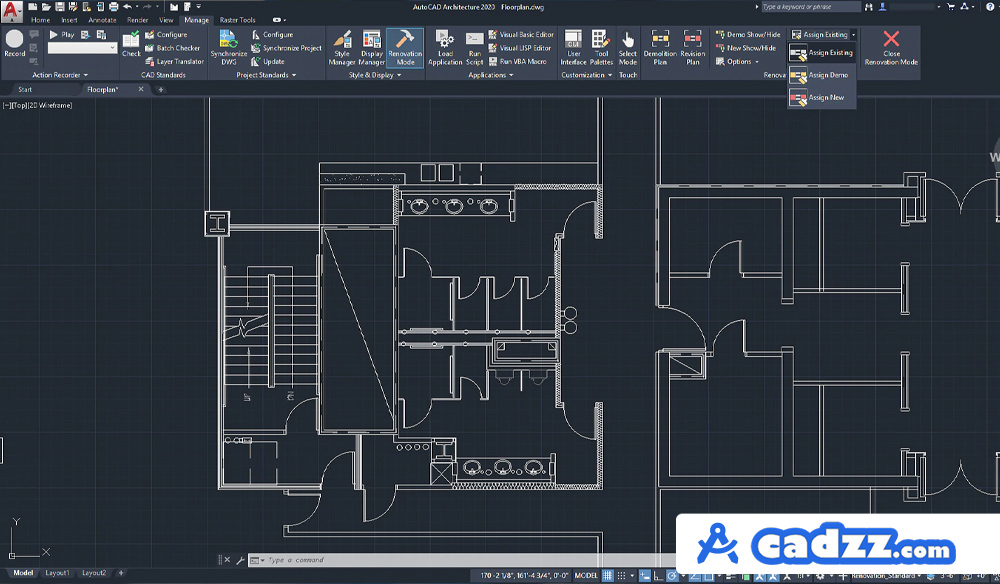Switch to the Render ribbon tab

tap(137, 20)
